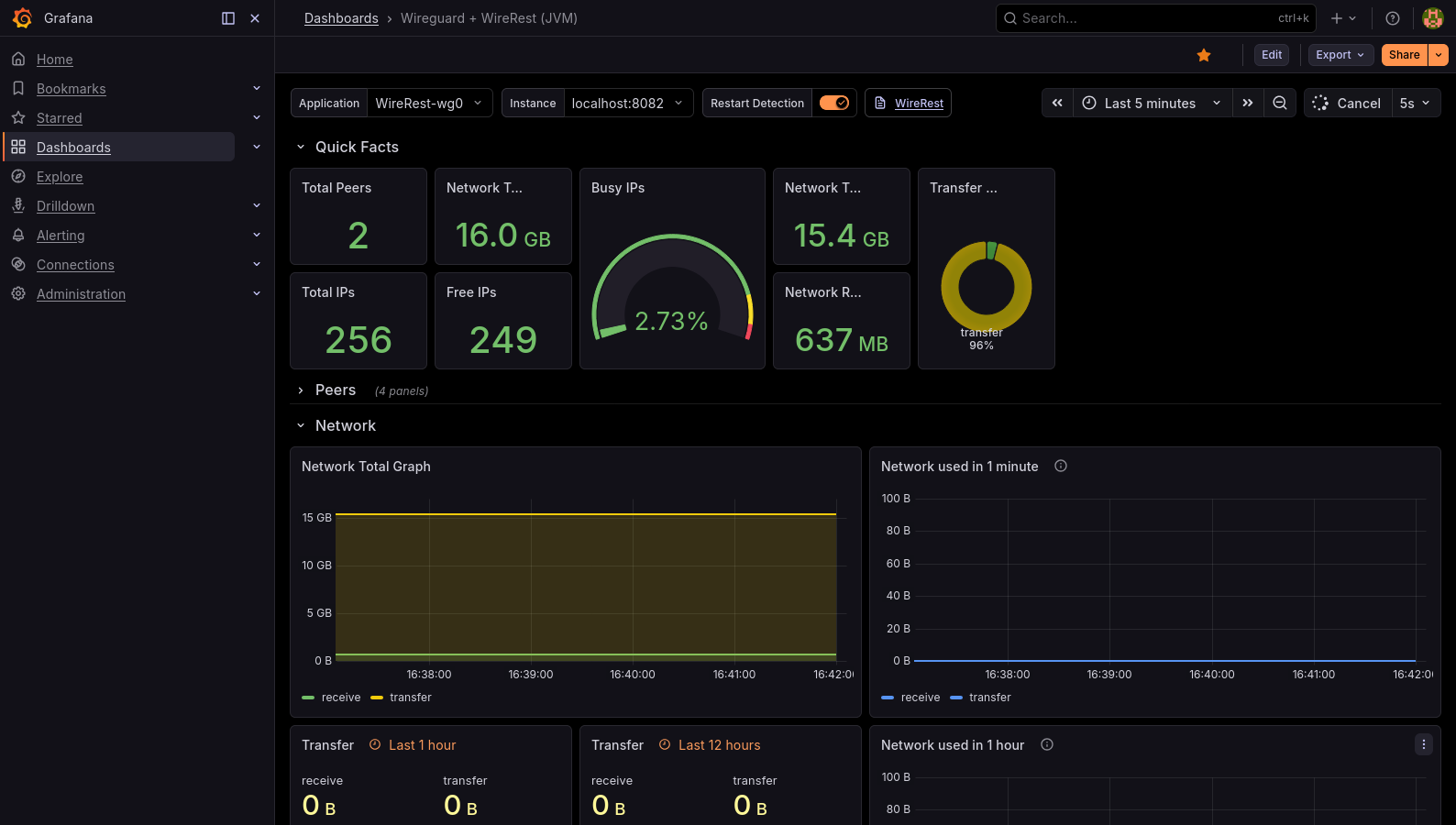The height and width of the screenshot is (825, 1456).
Task: Click the Edit dashboard button
Action: coord(1271,55)
